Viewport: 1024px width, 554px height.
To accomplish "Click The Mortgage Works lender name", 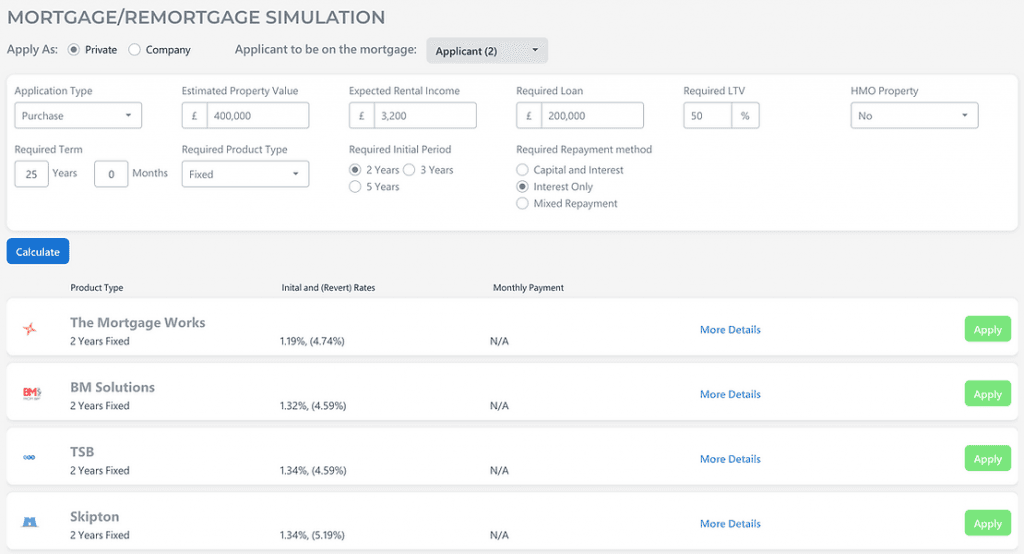I will [x=138, y=323].
